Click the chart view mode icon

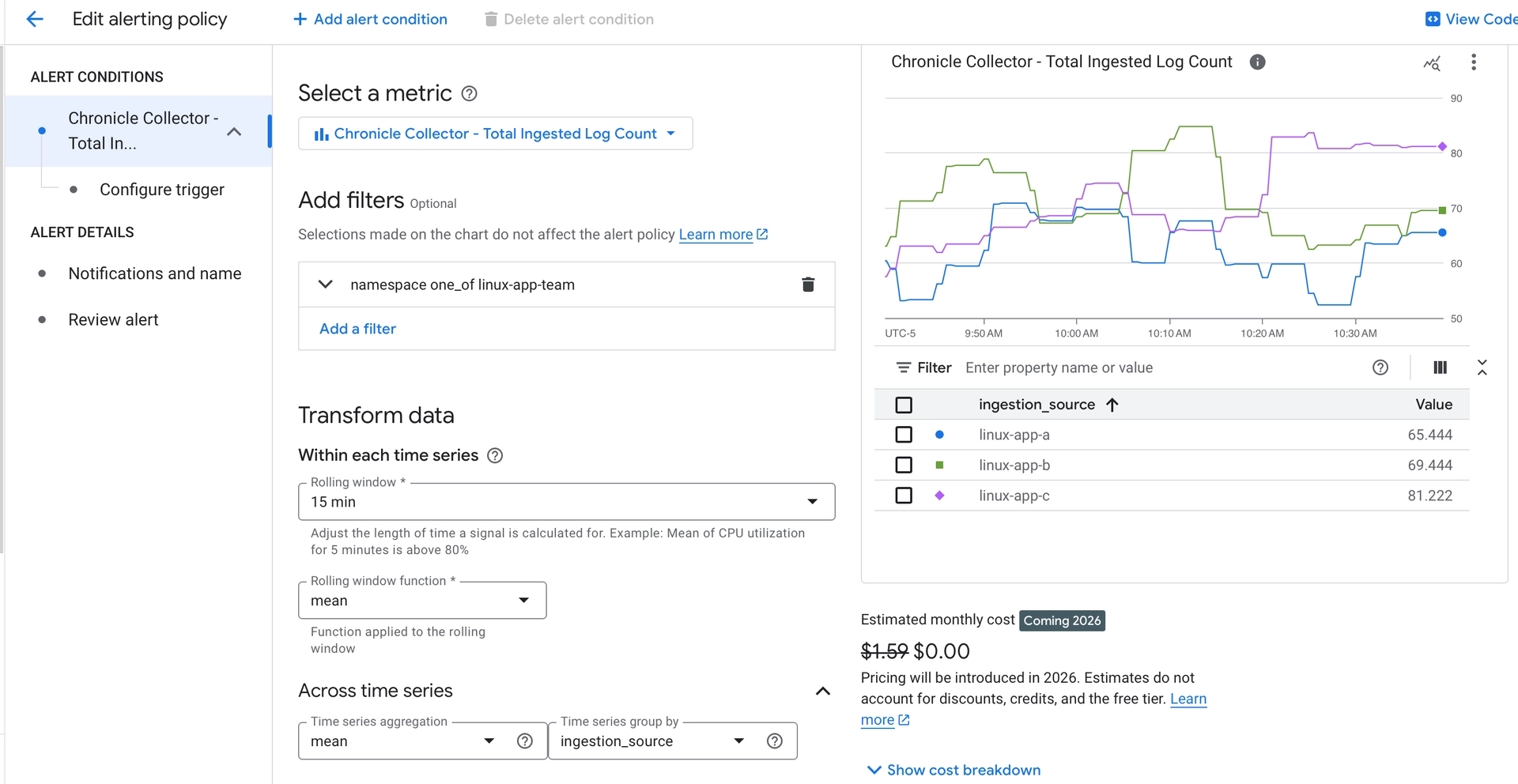[x=1432, y=64]
